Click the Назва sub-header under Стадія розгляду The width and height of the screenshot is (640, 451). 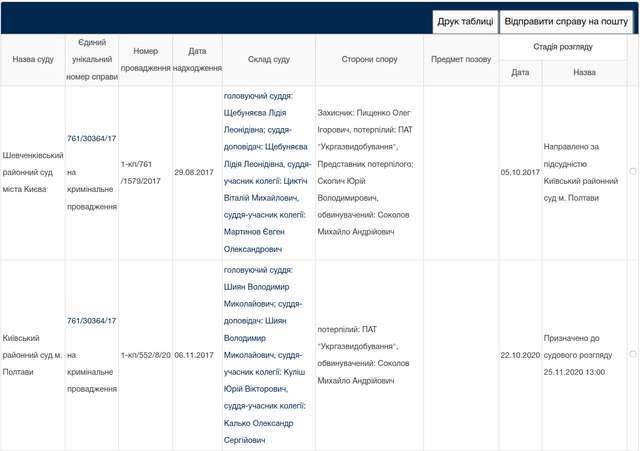[584, 73]
